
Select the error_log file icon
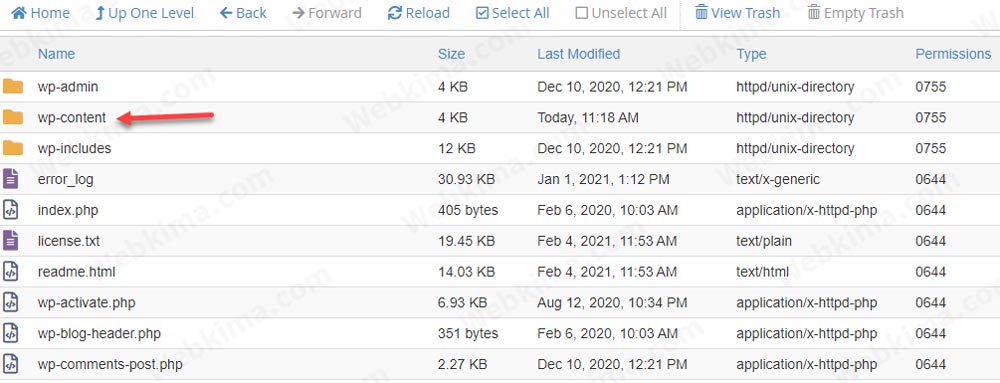10,179
